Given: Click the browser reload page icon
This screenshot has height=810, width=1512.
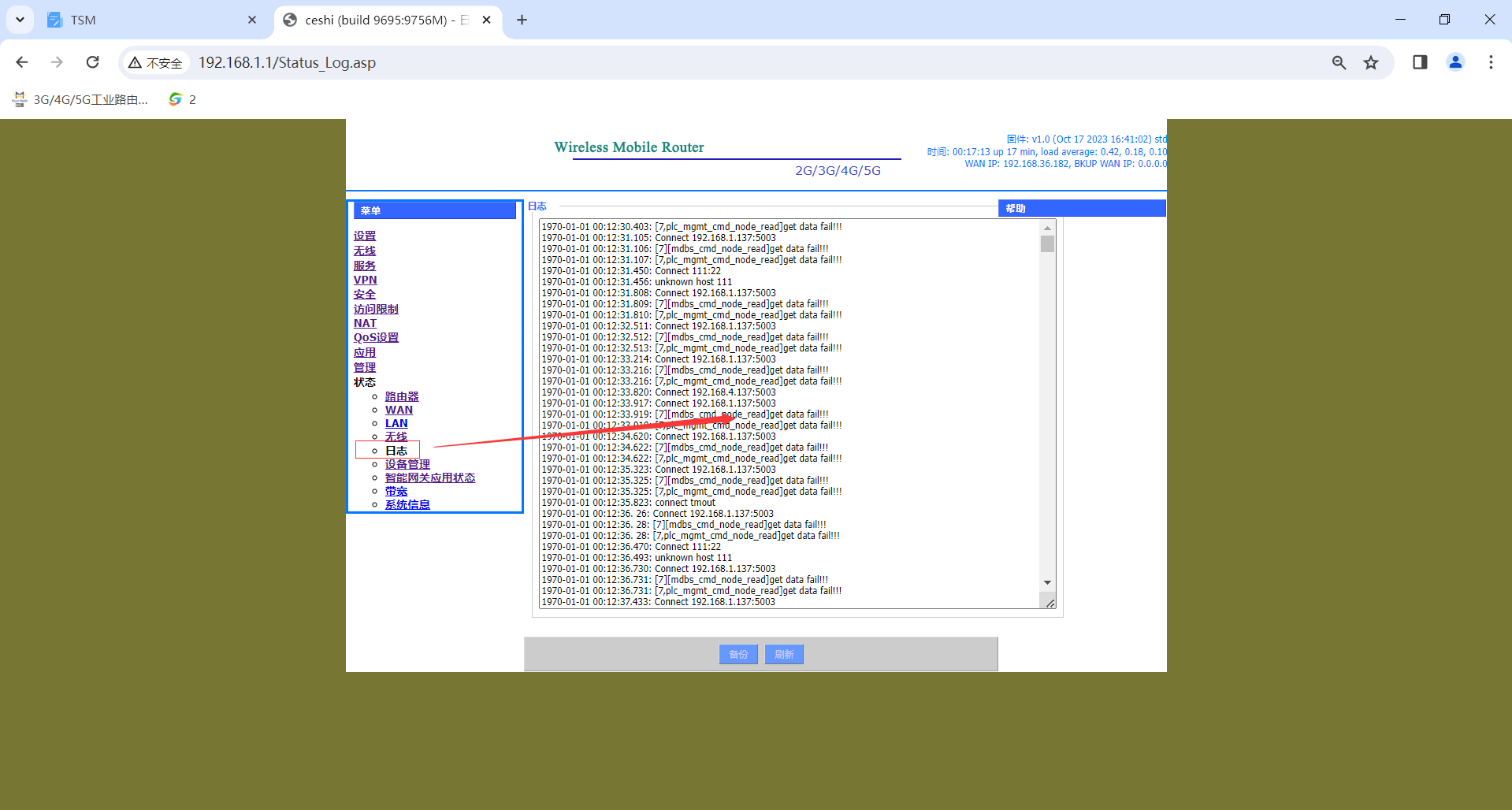Looking at the screenshot, I should pyautogui.click(x=93, y=62).
